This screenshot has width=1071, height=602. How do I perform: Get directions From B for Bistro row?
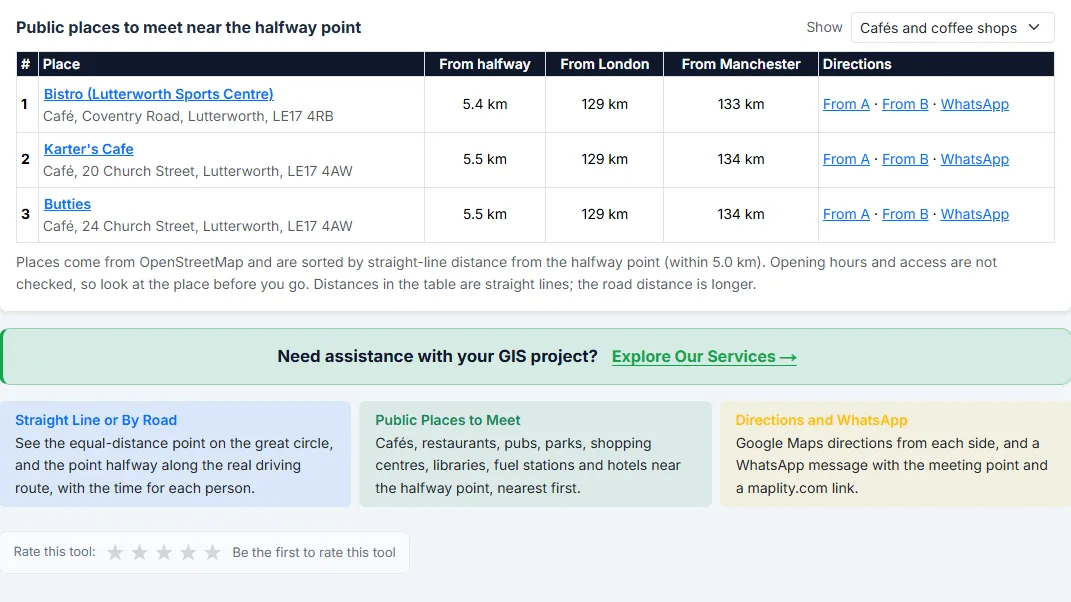(905, 105)
